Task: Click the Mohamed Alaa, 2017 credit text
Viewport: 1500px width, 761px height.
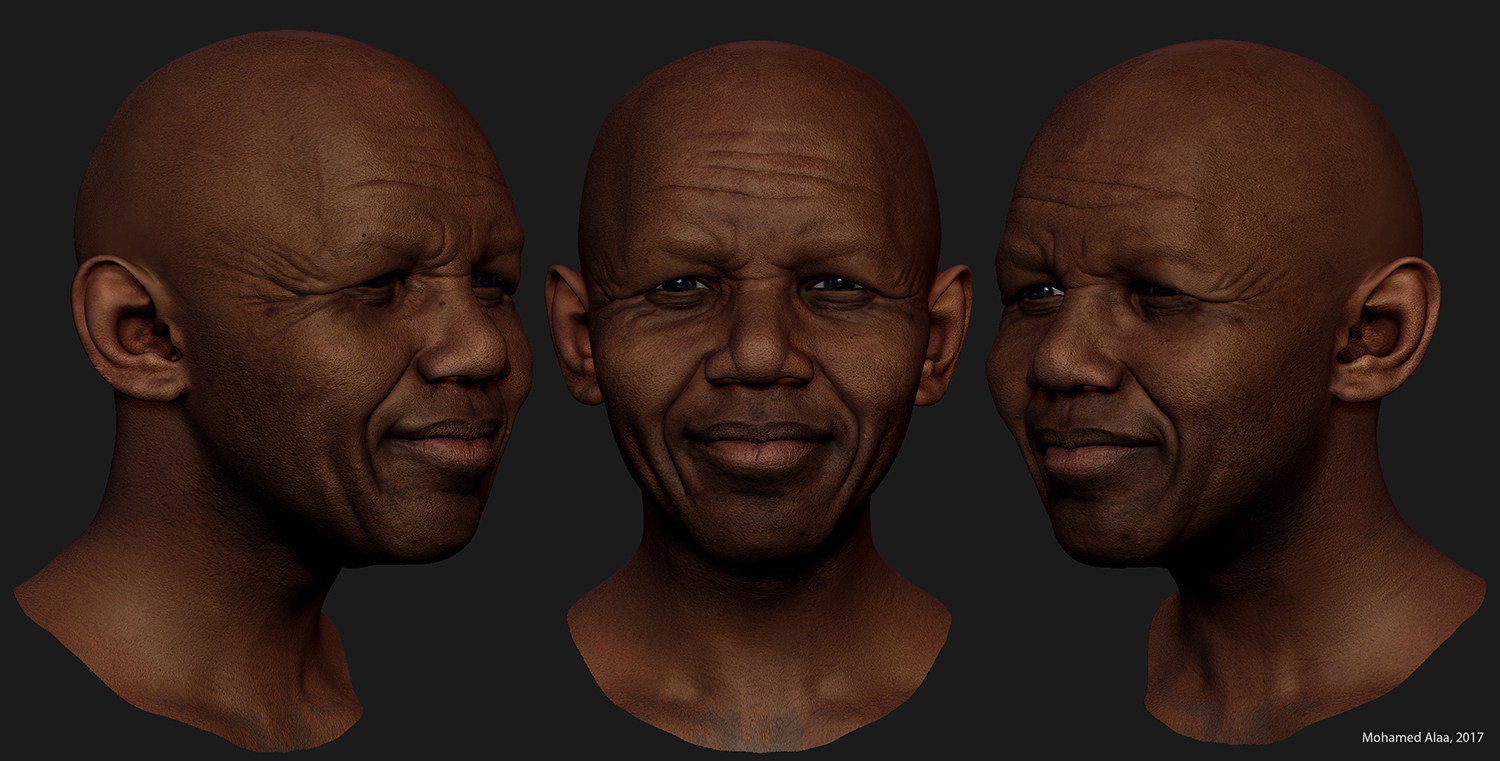Action: 1424,737
